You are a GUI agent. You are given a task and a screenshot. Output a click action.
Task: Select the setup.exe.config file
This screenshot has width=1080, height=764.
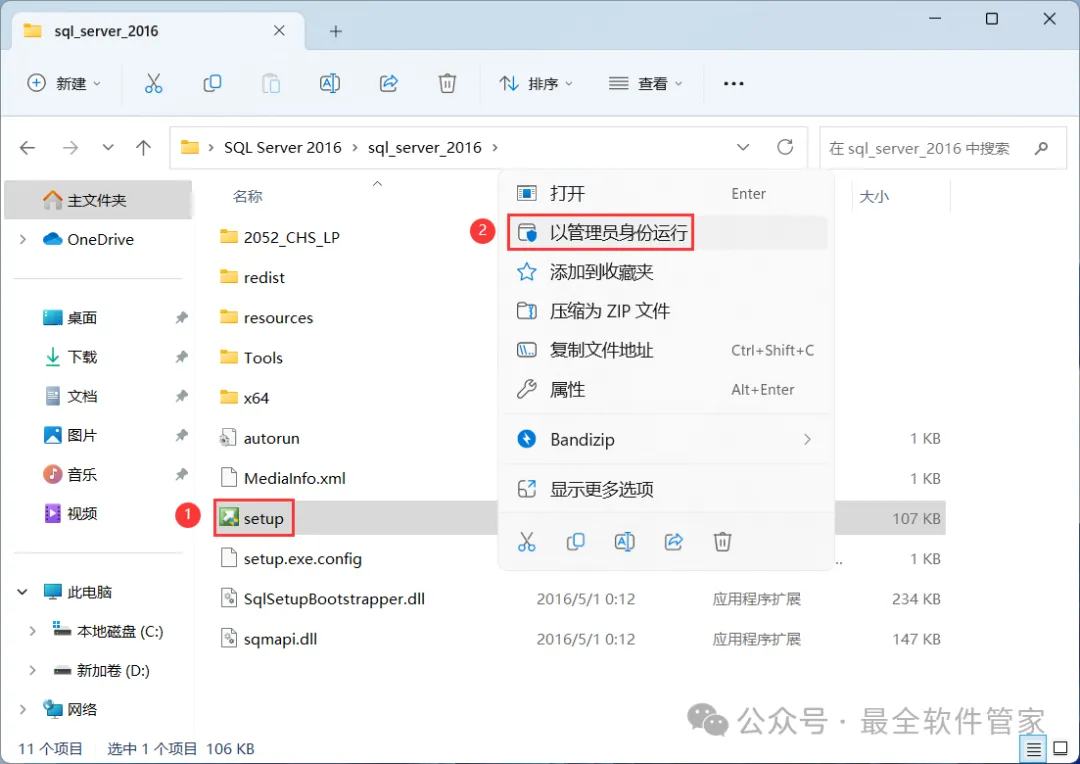coord(291,559)
